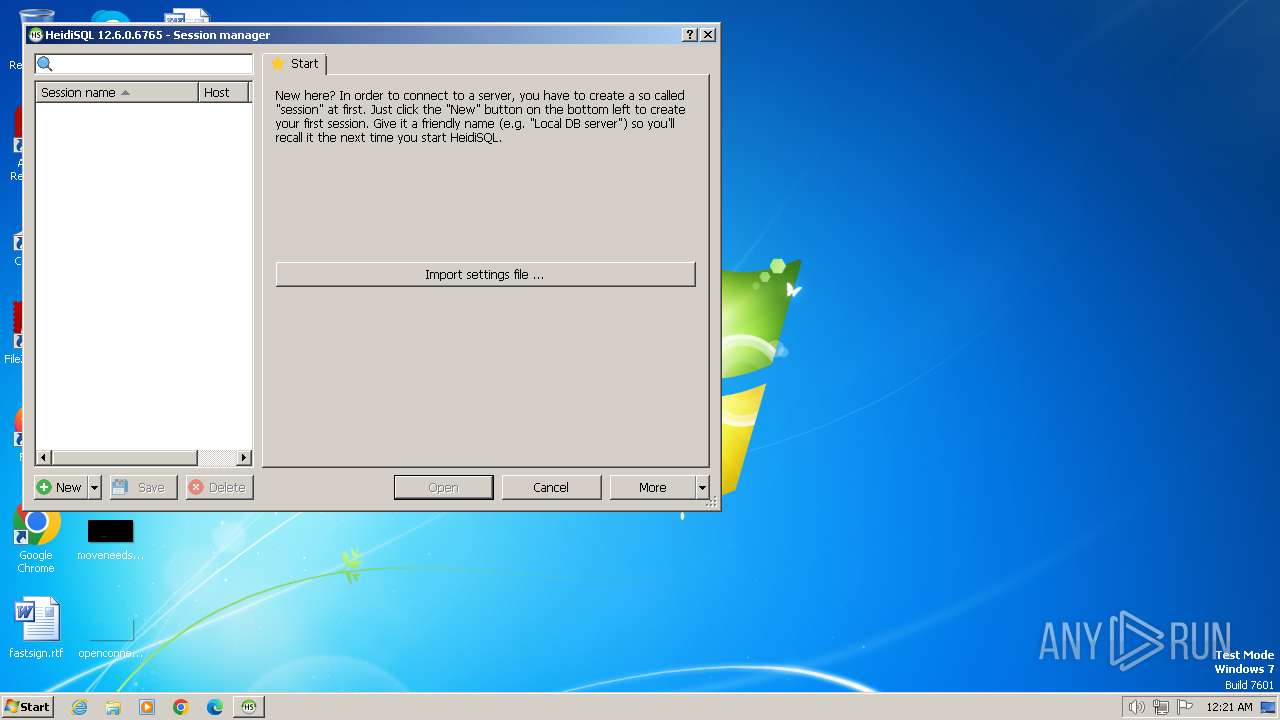Click the Open button
The width and height of the screenshot is (1280, 720).
pyautogui.click(x=443, y=487)
